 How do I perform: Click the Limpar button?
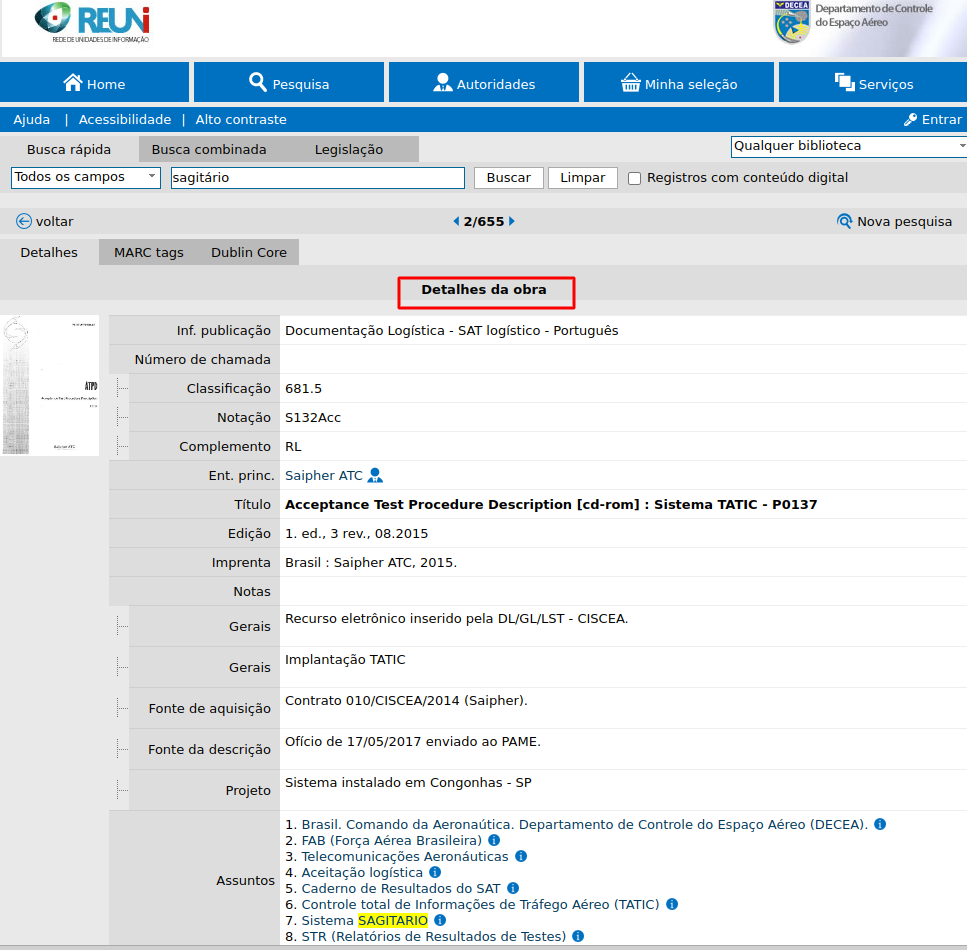(x=583, y=178)
